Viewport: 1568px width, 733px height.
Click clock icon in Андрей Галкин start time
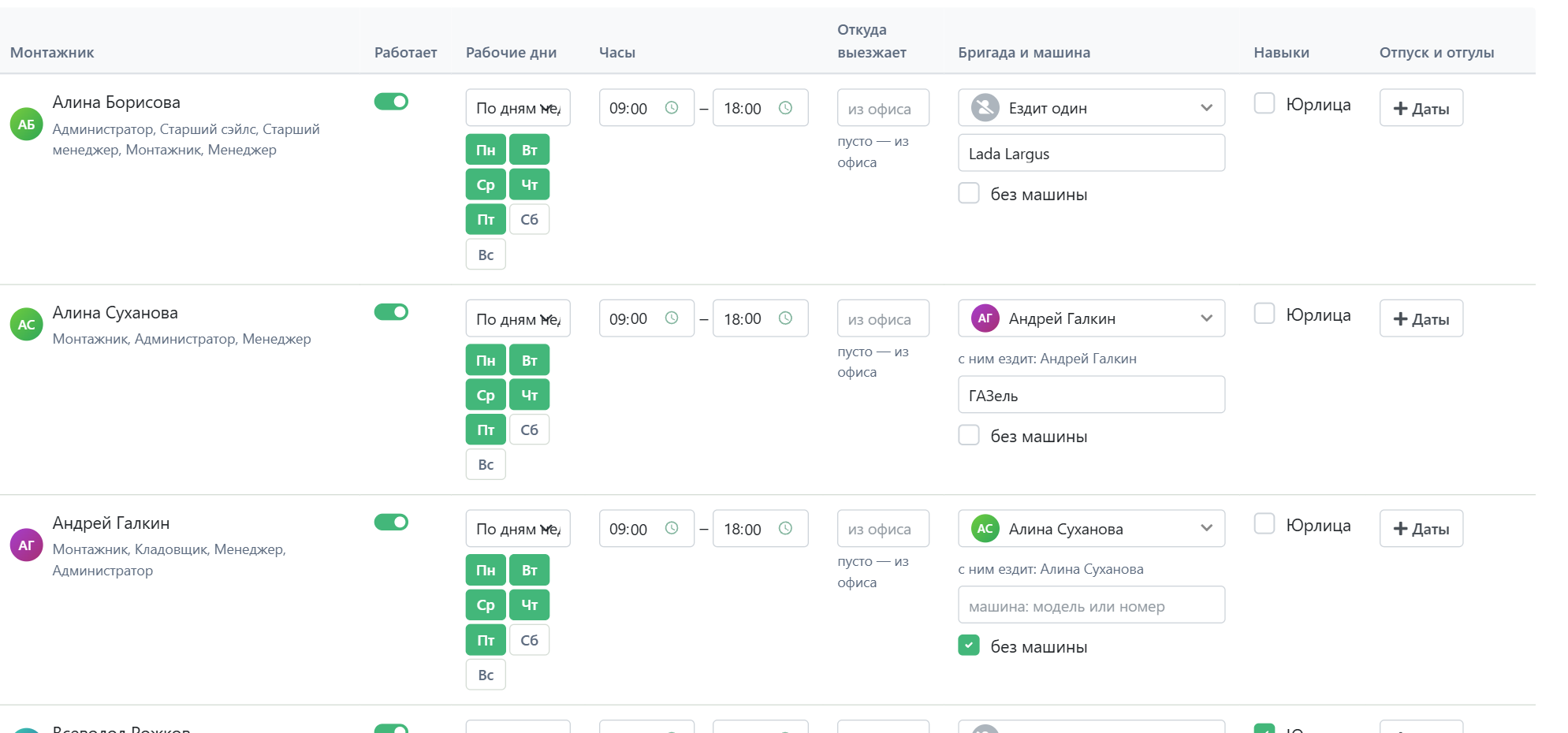(x=672, y=528)
